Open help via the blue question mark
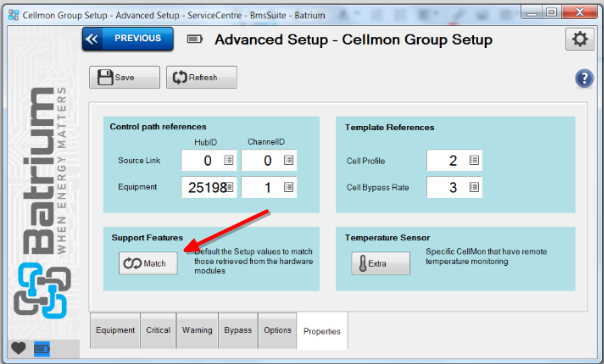Viewport: 604px width, 364px height. click(584, 79)
